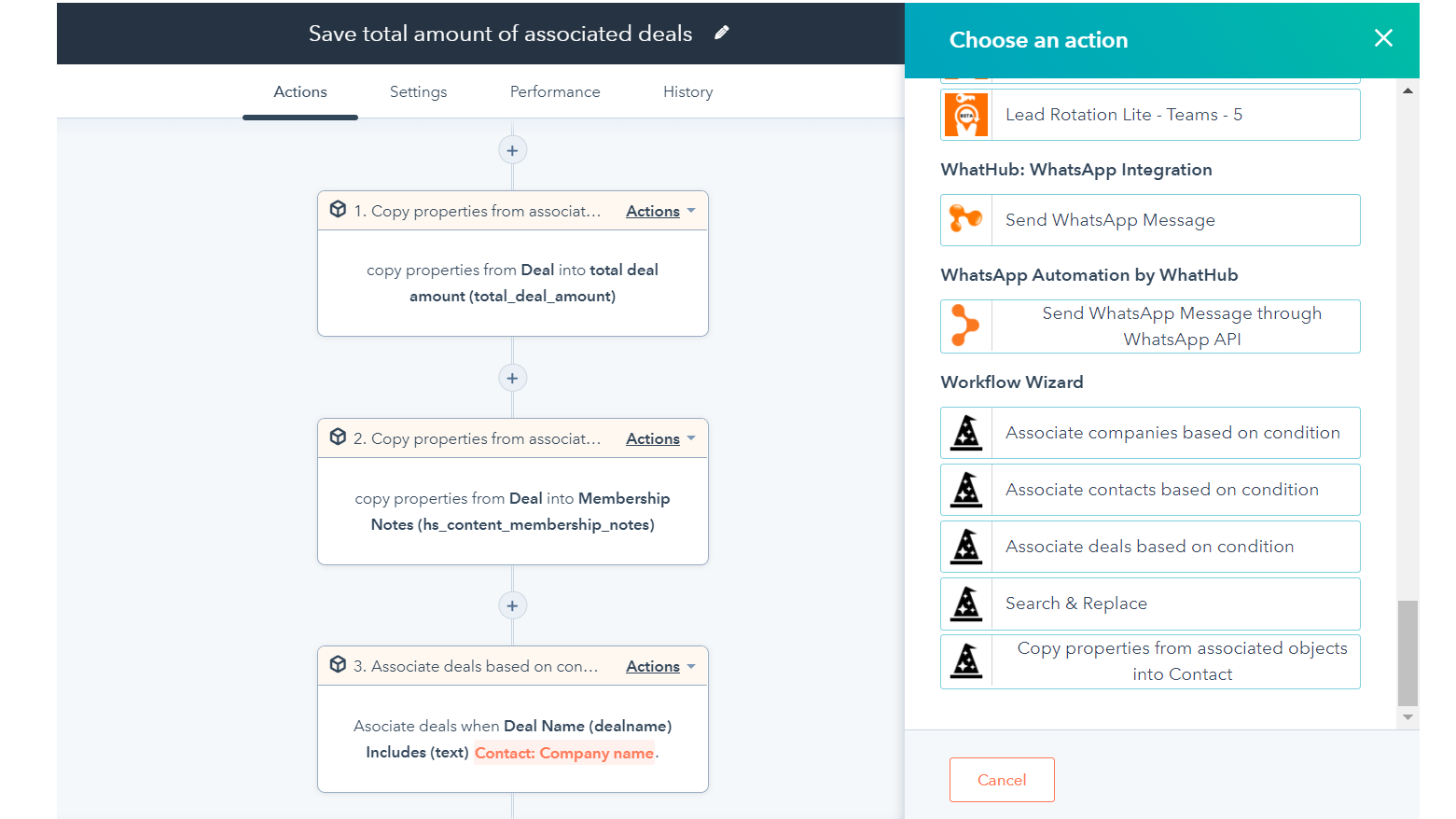Click the scrollbar down arrow in the action panel
1456x819 pixels.
pyautogui.click(x=1407, y=716)
